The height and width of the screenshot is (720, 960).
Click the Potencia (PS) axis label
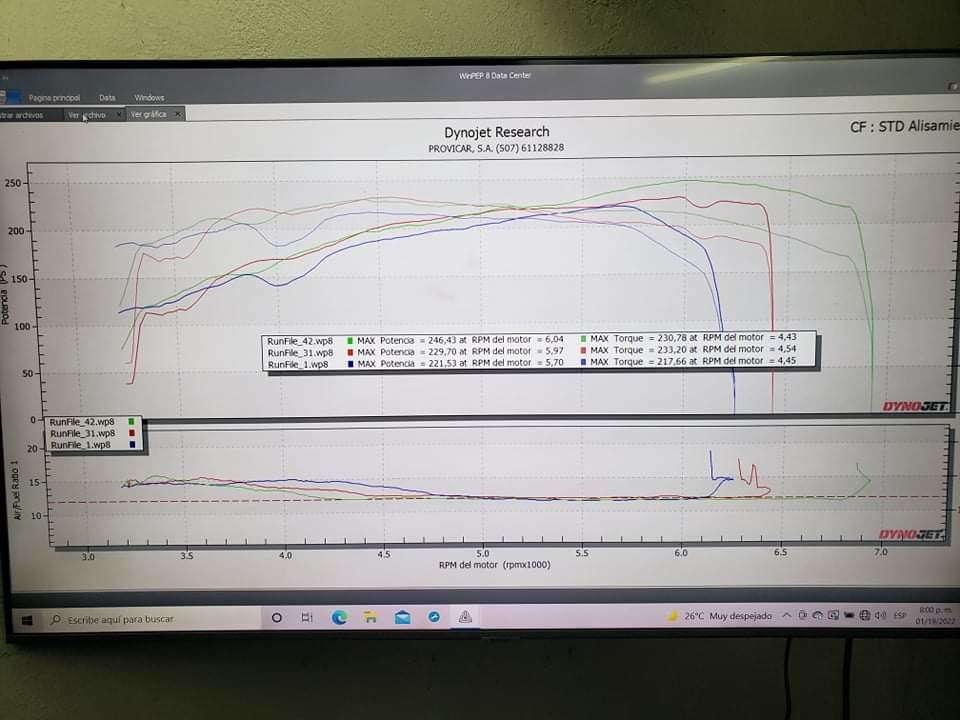(x=5, y=294)
